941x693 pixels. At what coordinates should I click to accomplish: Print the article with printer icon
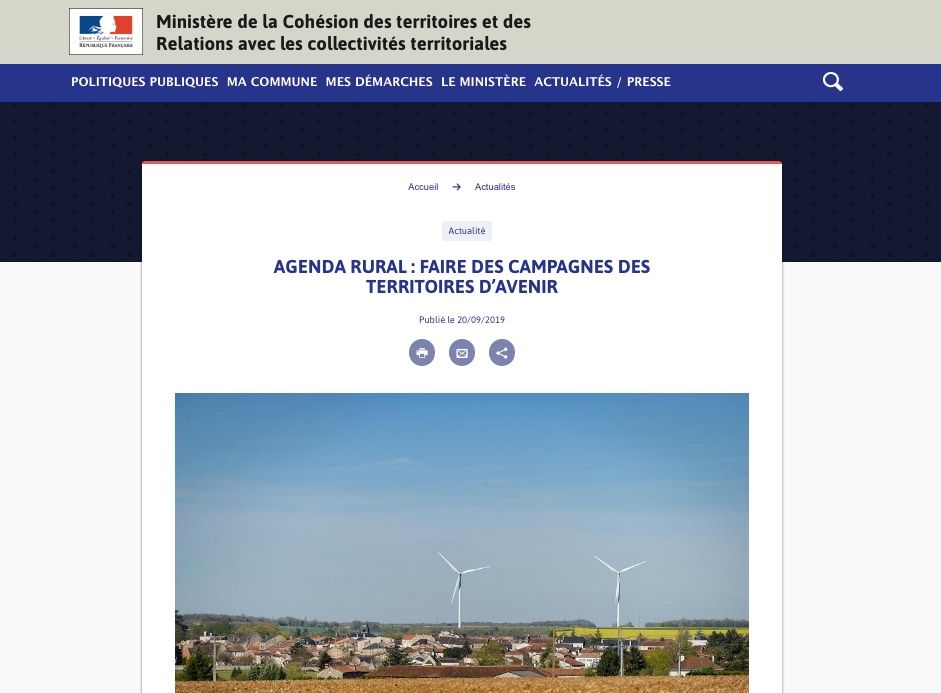coord(422,352)
